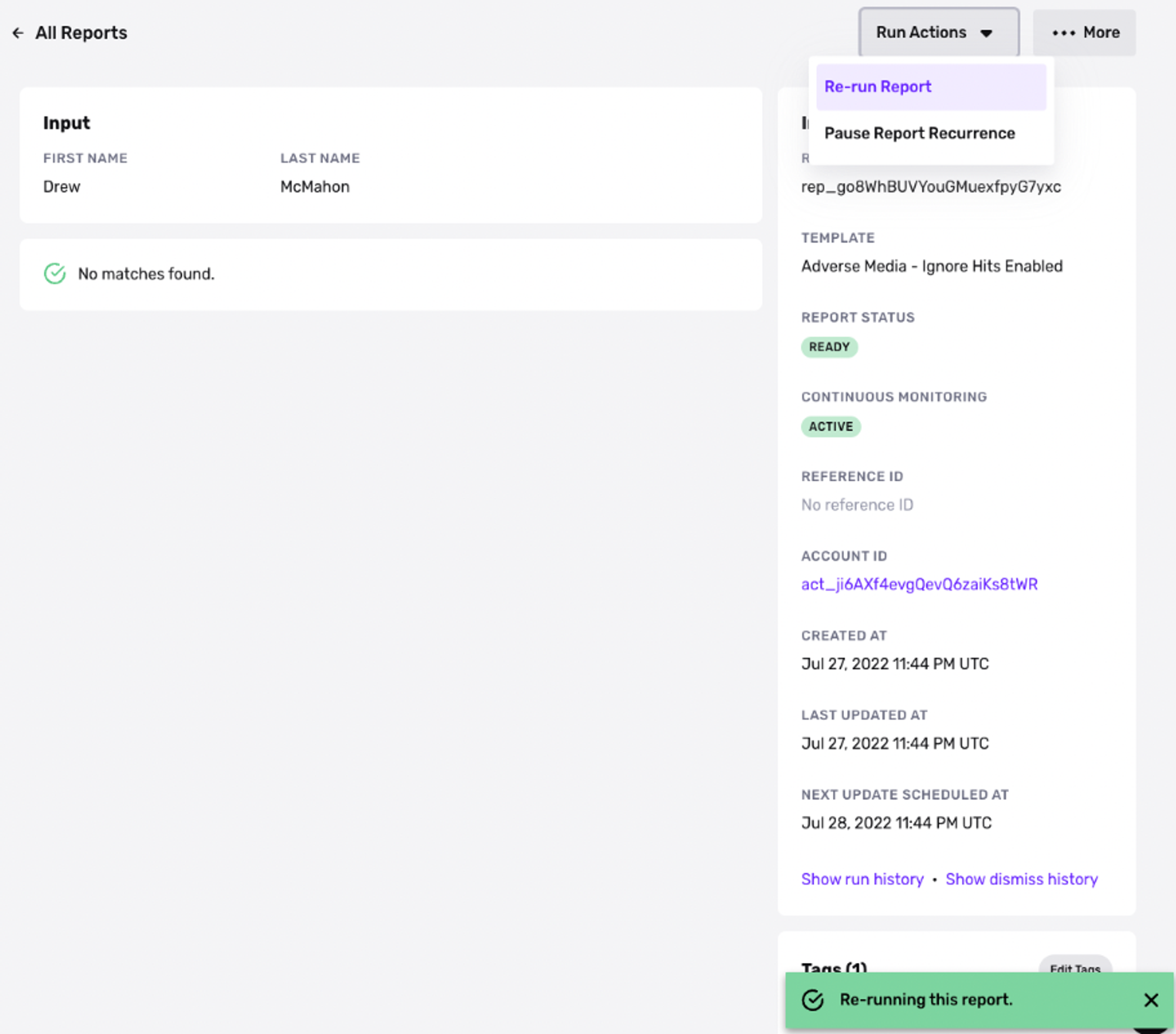Click the NEXT UPDATE SCHEDULED AT label
The width and height of the screenshot is (1176, 1034).
pyautogui.click(x=905, y=795)
